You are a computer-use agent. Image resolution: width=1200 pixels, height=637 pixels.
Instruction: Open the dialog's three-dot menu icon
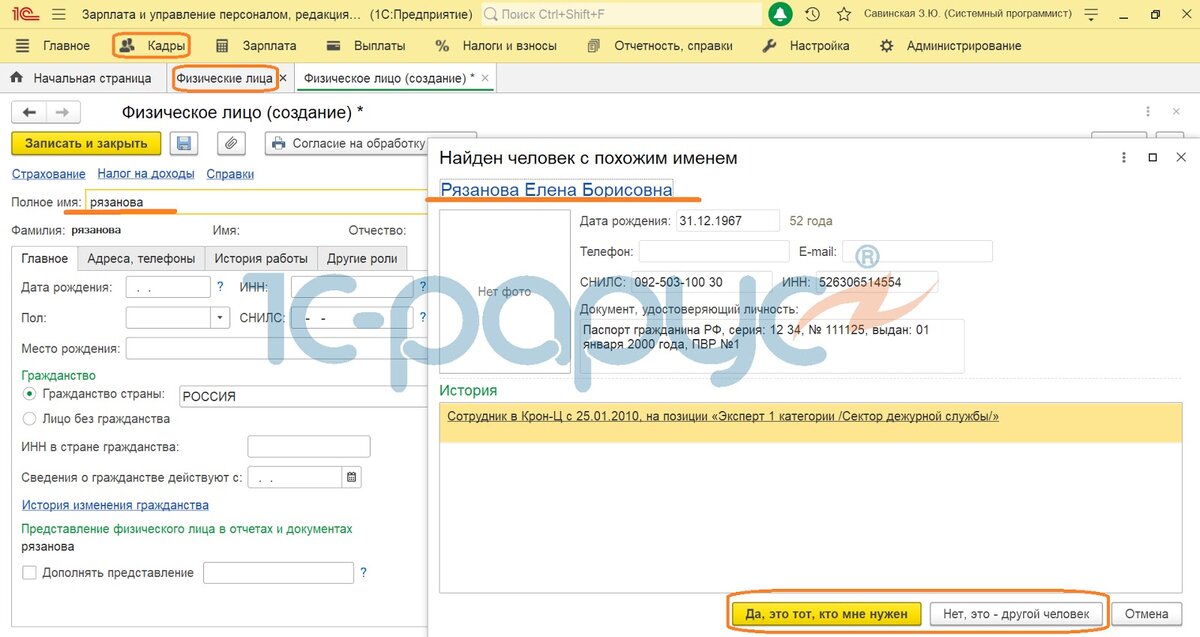(1125, 158)
